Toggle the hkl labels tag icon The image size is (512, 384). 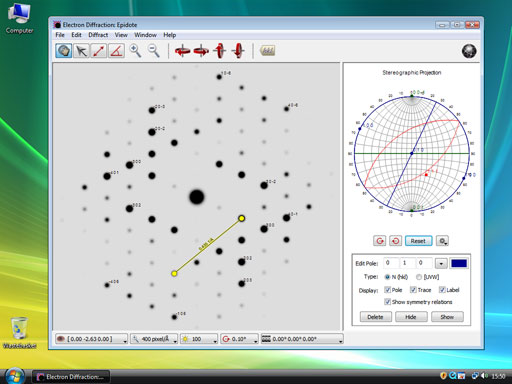click(267, 51)
